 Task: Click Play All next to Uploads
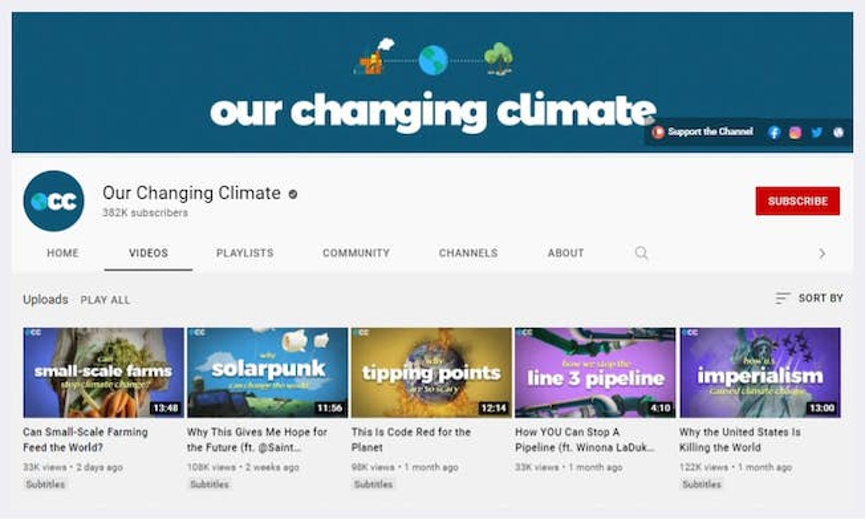(105, 300)
